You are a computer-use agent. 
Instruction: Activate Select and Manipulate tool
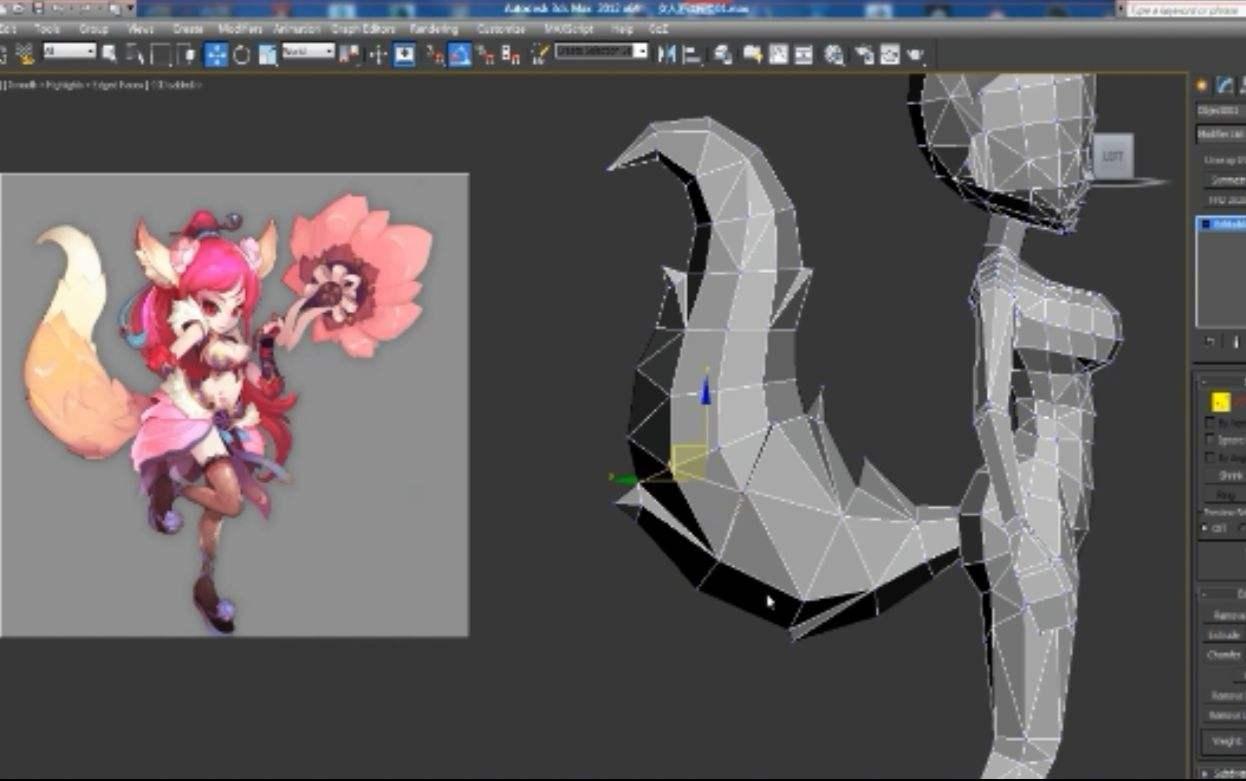[378, 54]
